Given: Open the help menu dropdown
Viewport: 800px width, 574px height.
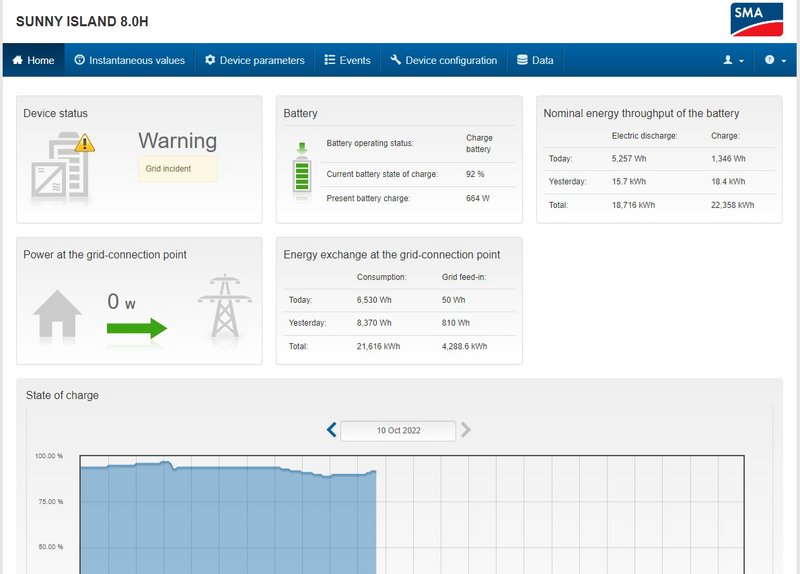Looking at the screenshot, I should point(775,60).
